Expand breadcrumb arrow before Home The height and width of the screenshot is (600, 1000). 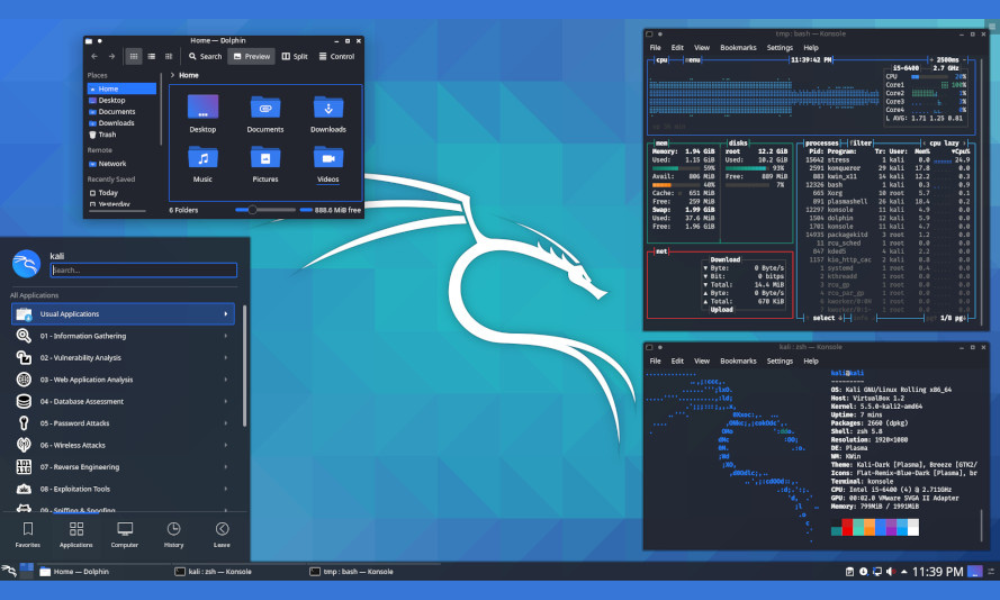coord(172,75)
